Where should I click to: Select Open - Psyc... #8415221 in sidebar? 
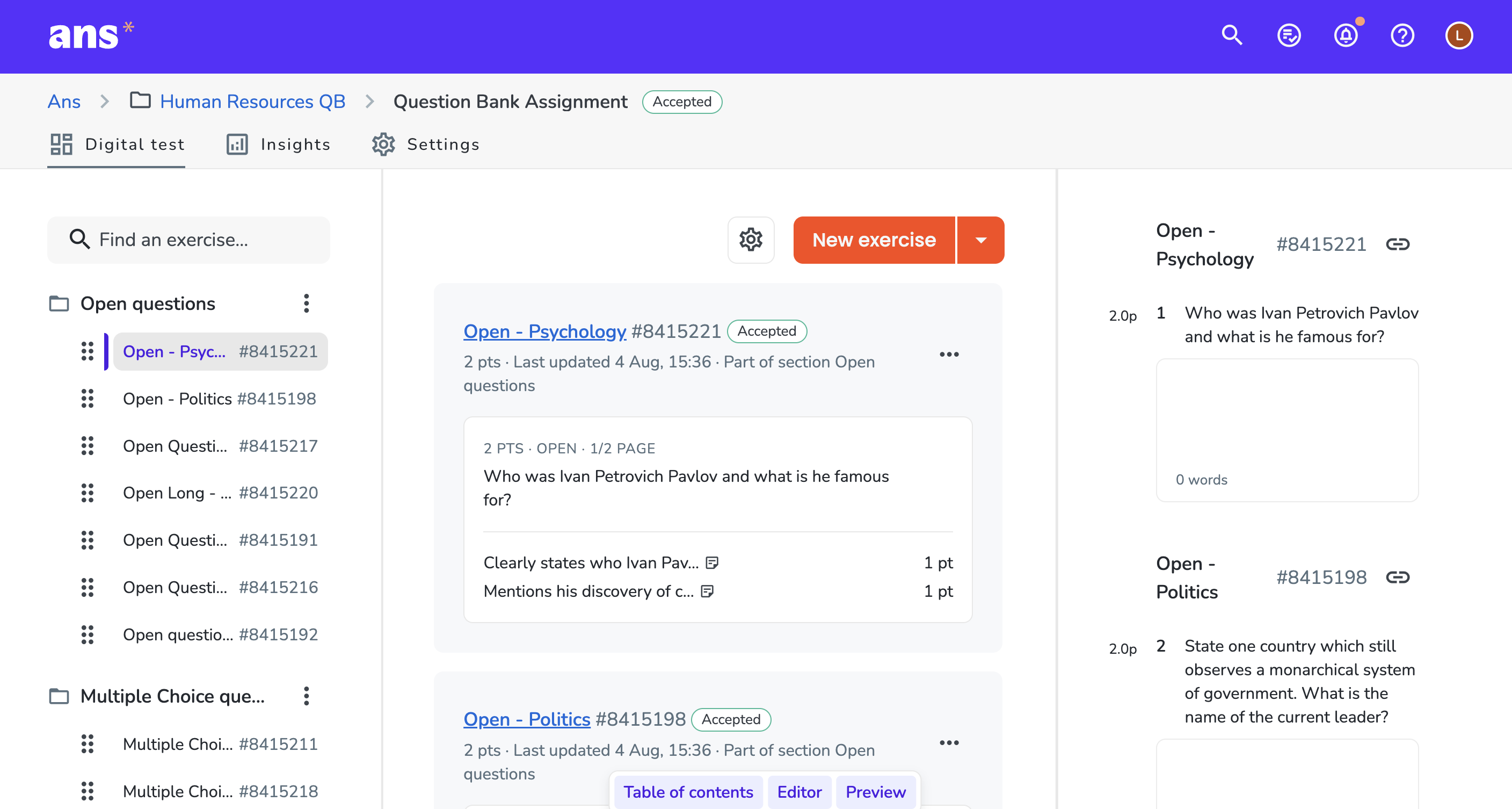tap(220, 351)
